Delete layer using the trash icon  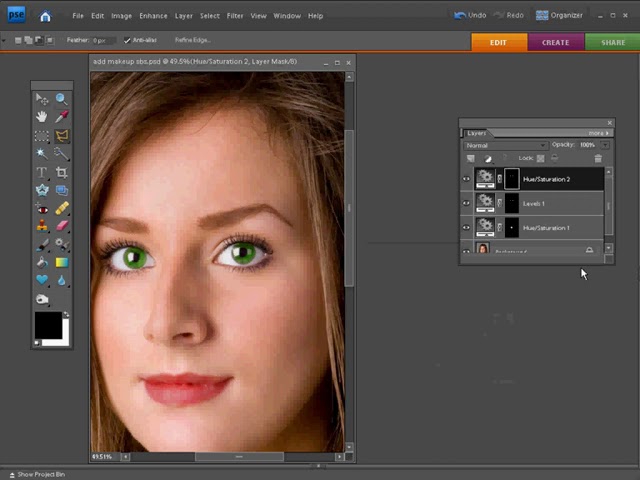[x=598, y=158]
